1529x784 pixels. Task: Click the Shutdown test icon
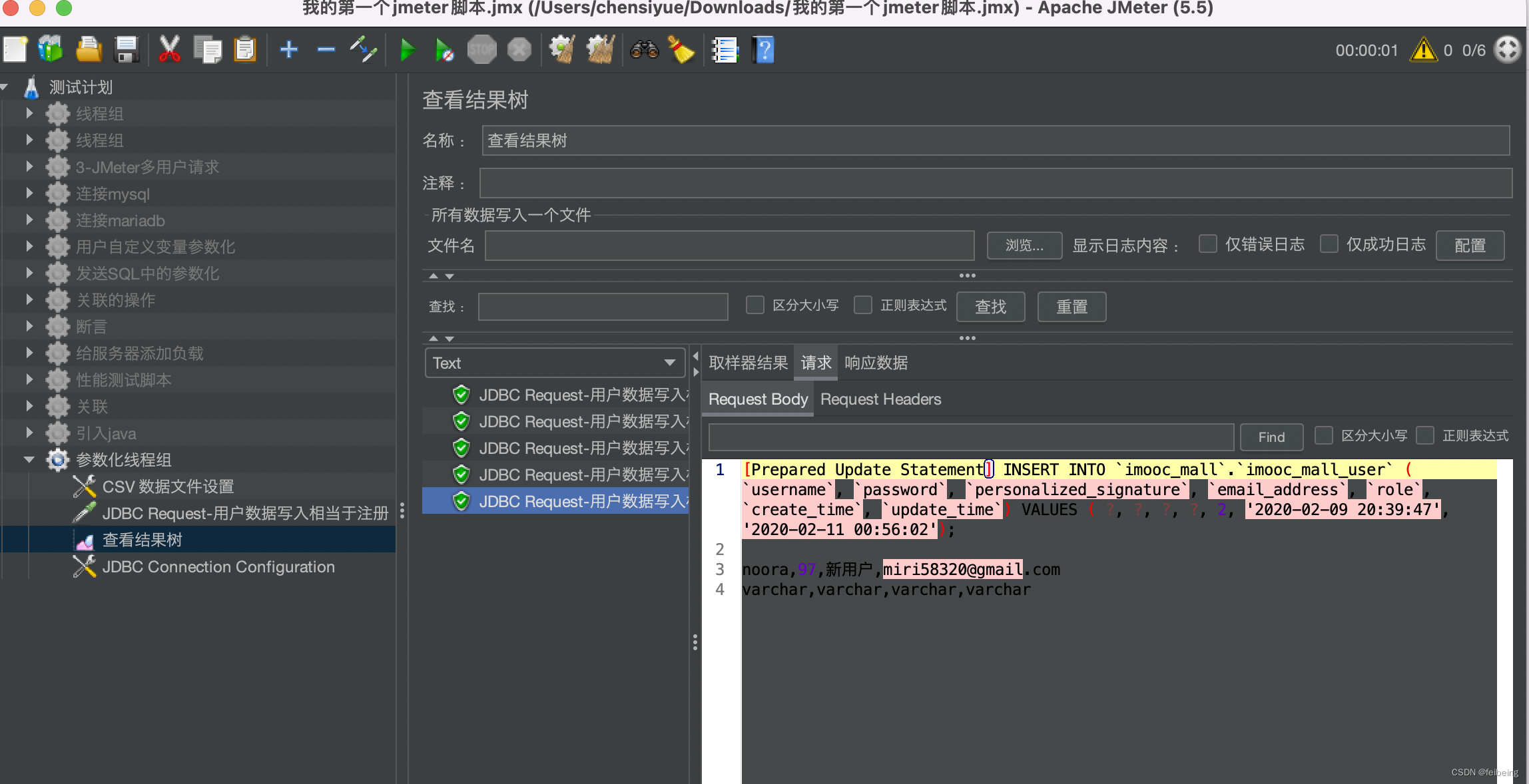(519, 50)
